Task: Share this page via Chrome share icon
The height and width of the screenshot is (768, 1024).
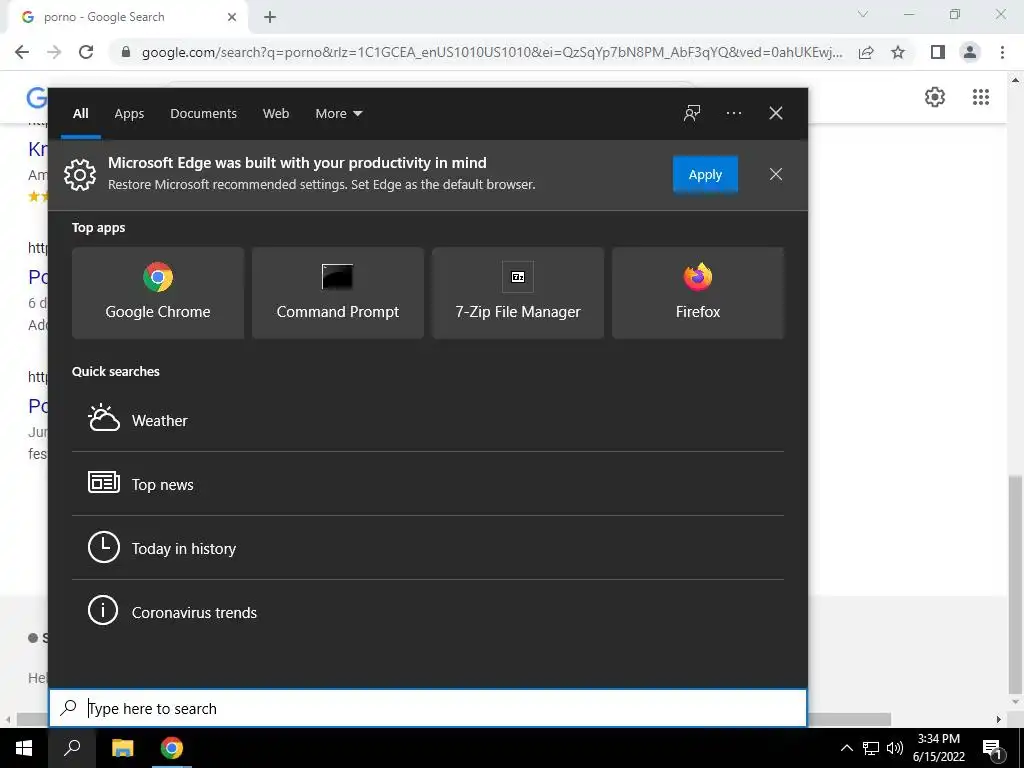Action: pos(866,52)
